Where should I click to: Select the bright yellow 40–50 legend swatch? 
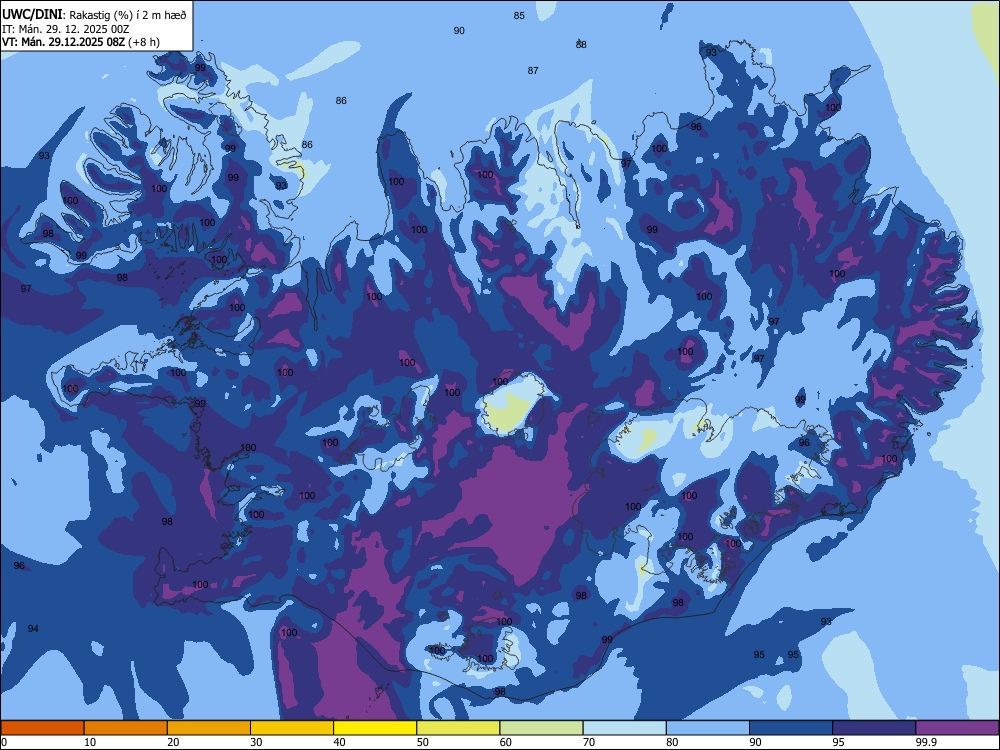375,728
